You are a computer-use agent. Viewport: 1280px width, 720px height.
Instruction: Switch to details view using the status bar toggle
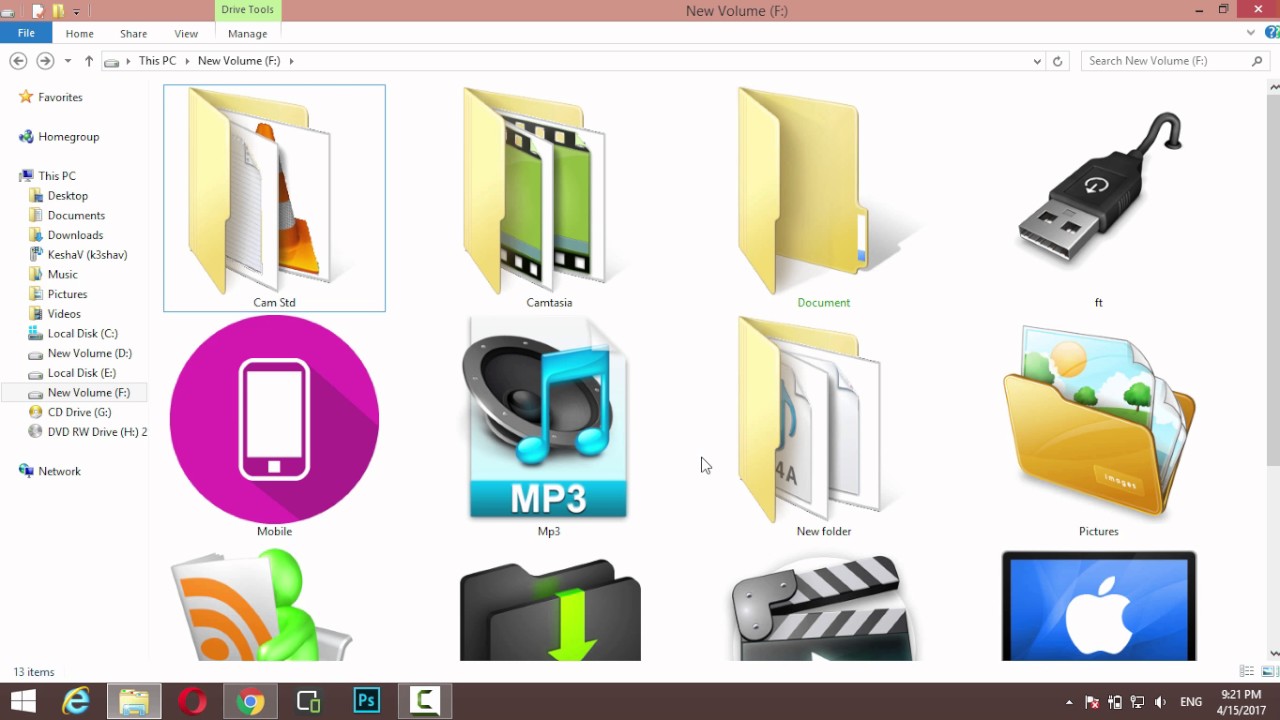(x=1247, y=671)
